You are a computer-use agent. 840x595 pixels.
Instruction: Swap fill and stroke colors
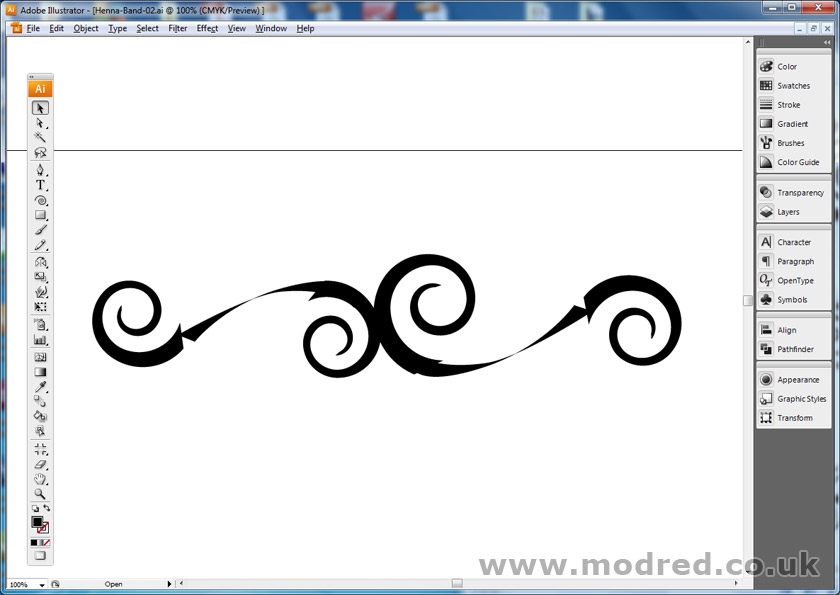coord(47,509)
